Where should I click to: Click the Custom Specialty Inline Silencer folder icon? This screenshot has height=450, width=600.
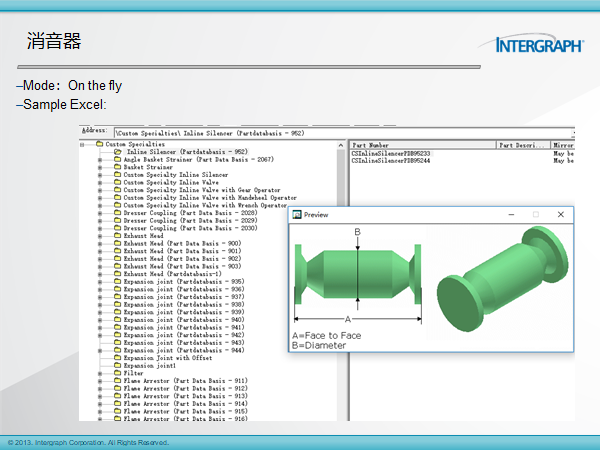coord(117,174)
